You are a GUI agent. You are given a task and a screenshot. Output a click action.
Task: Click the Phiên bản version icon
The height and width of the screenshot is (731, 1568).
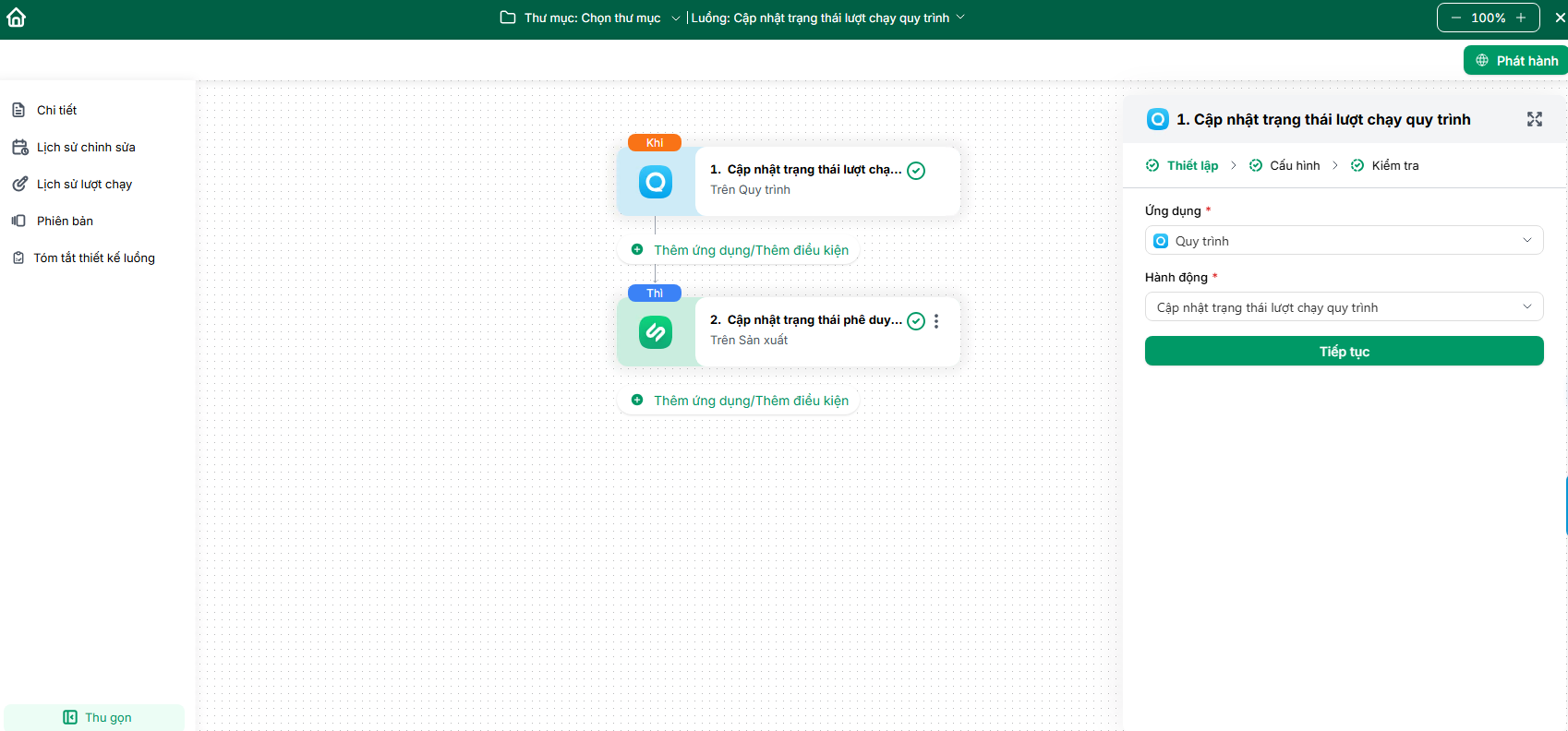click(18, 221)
